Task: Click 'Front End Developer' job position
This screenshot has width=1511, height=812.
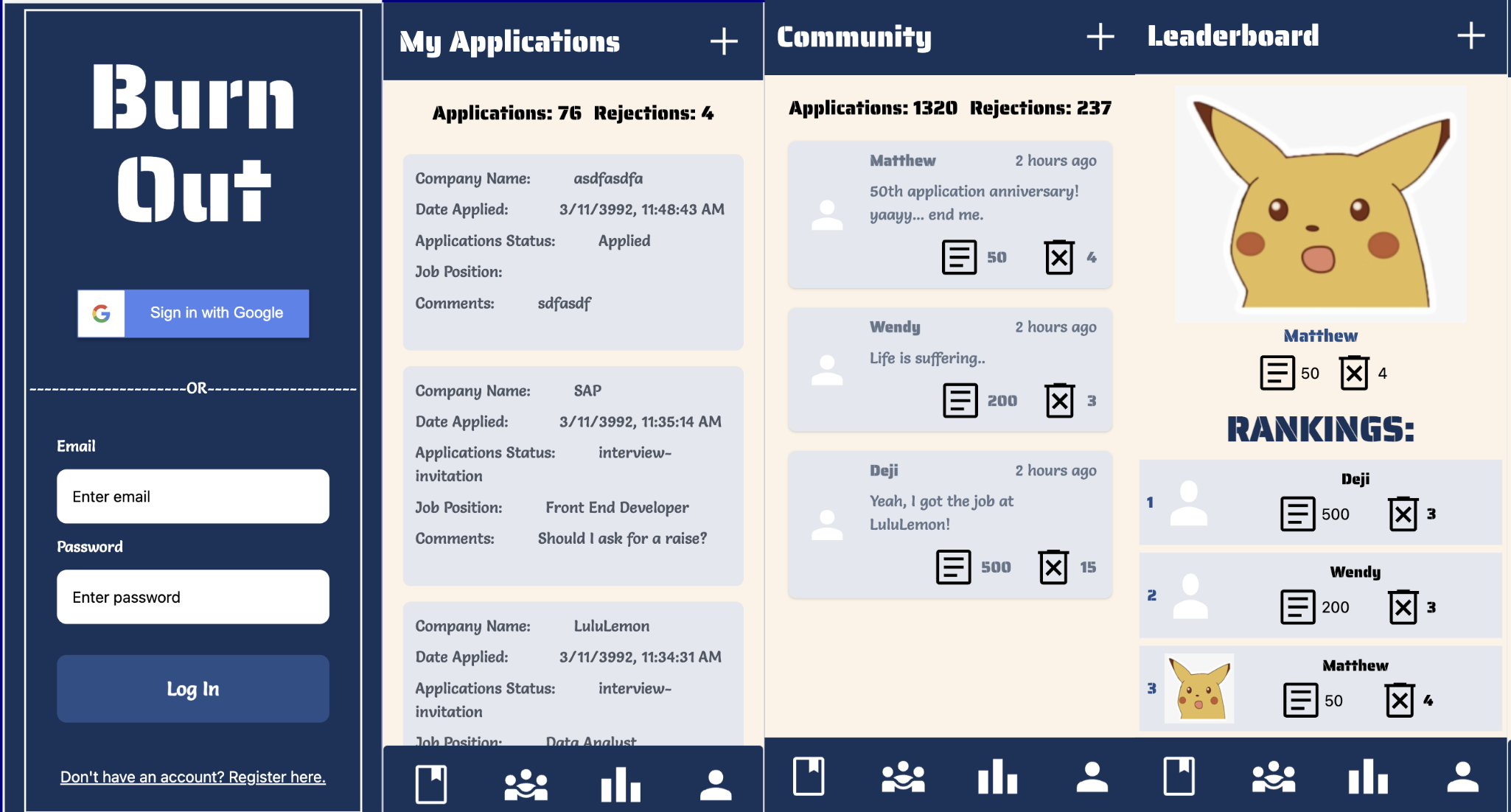Action: pyautogui.click(x=617, y=508)
